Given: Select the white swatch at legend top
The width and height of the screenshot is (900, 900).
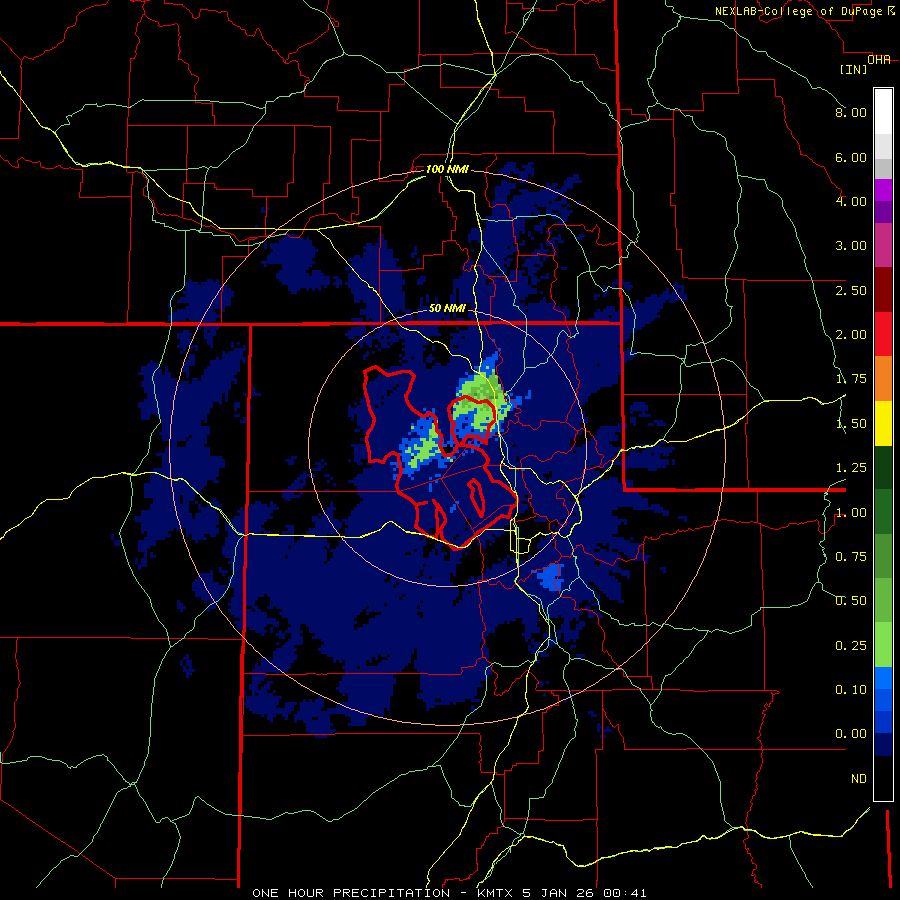Looking at the screenshot, I should click(x=883, y=111).
